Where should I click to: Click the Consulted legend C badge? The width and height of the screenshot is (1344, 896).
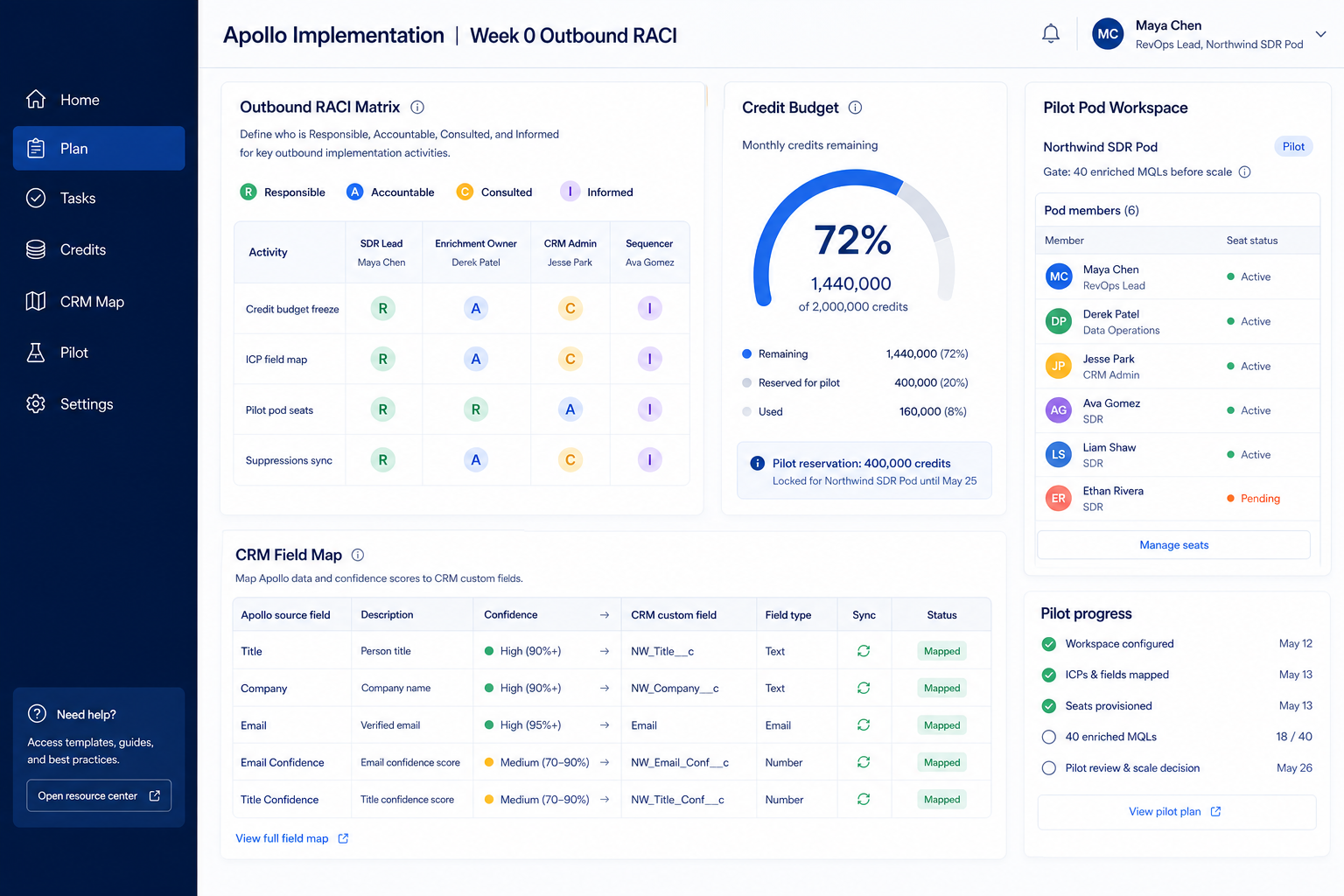465,192
